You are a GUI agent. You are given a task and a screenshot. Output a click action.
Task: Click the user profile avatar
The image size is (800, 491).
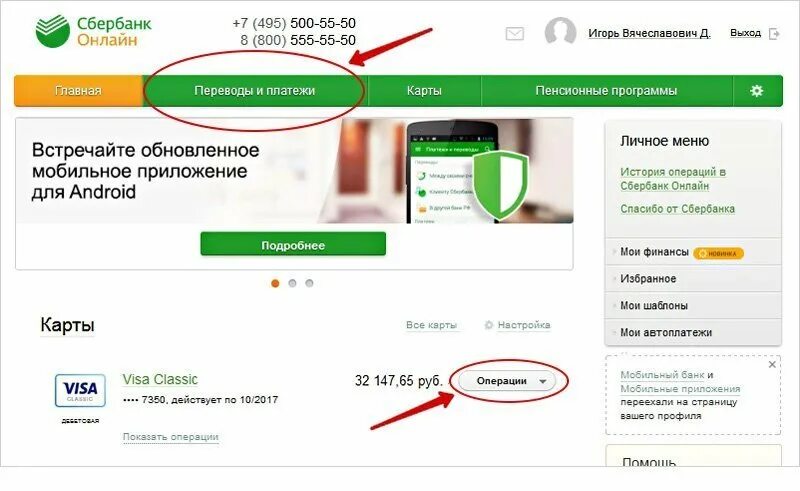pos(560,32)
